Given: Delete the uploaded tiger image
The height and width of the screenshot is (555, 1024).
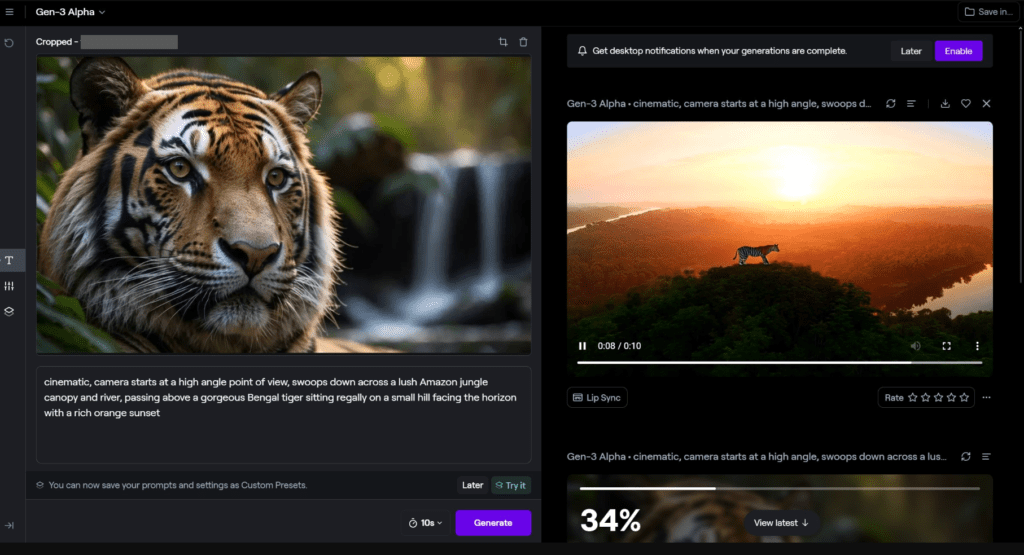Looking at the screenshot, I should pos(523,42).
